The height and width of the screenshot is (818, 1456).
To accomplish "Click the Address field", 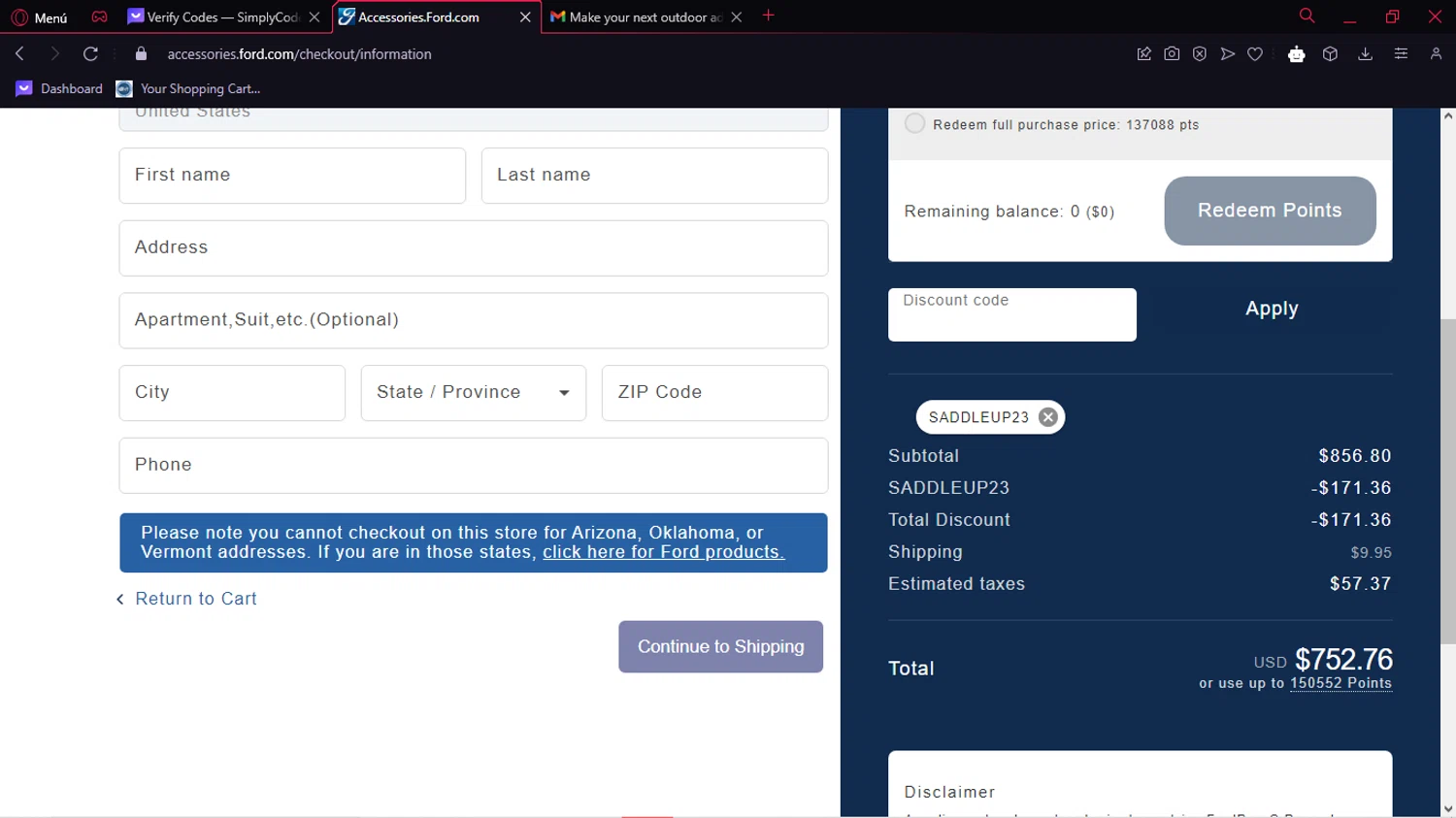I will [x=474, y=248].
